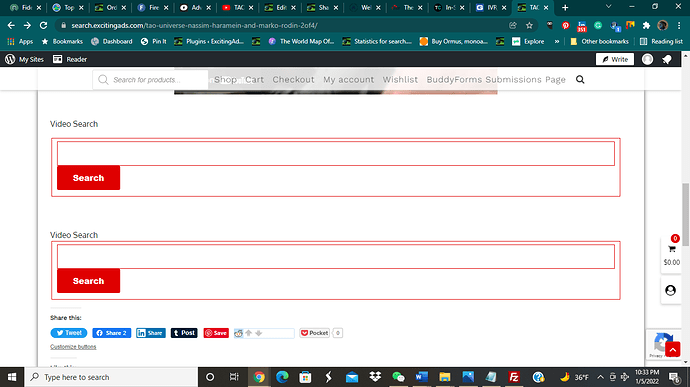
Task: Open the Chrome extensions puzzle icon
Action: 646,26
